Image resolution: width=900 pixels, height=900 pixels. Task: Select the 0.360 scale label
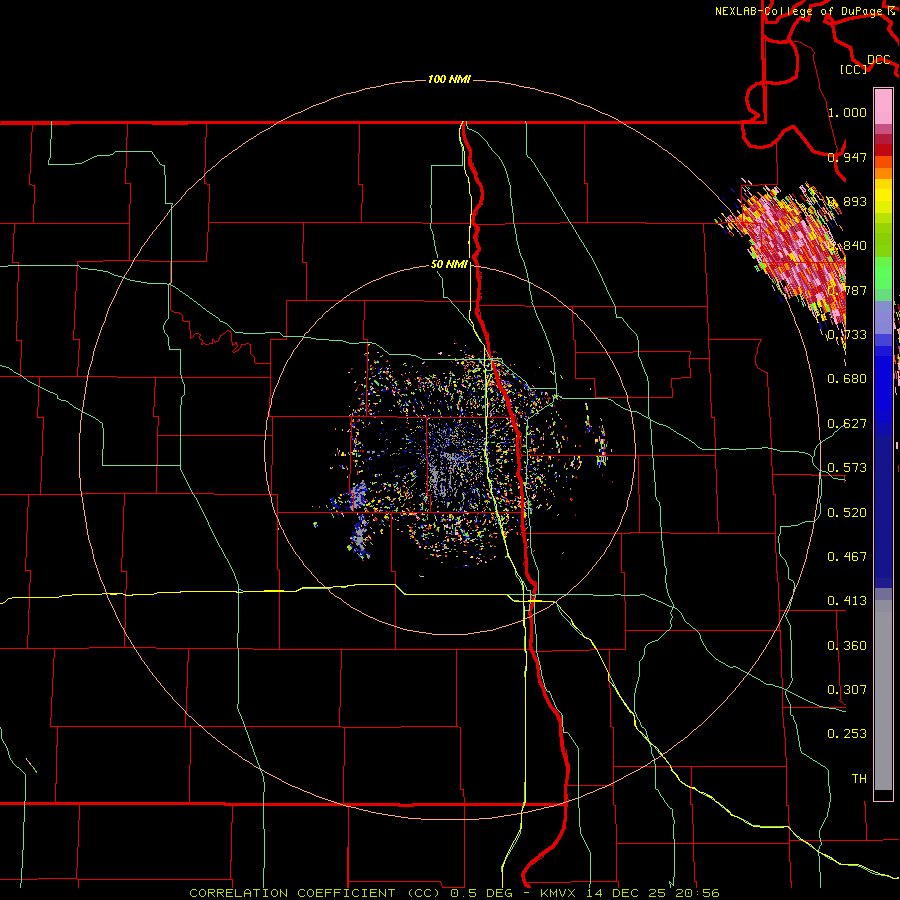(847, 645)
